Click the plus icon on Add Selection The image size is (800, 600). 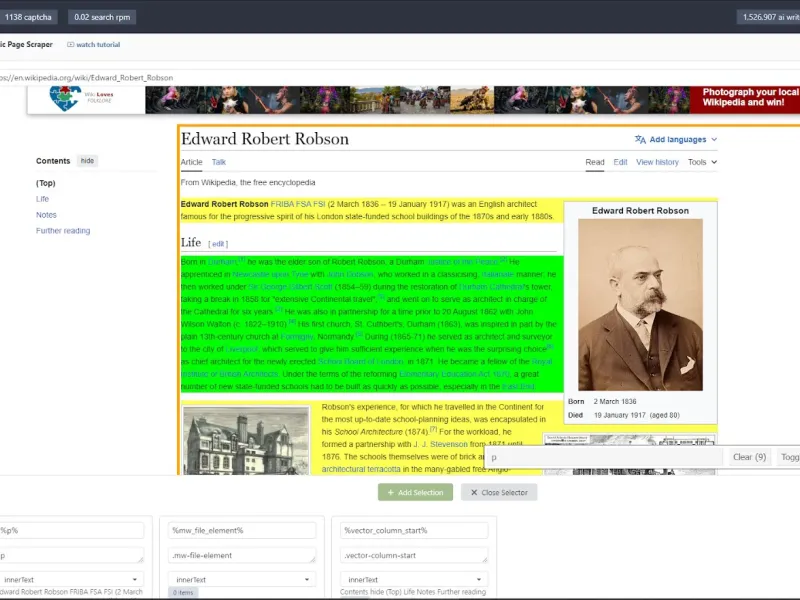pyautogui.click(x=391, y=492)
